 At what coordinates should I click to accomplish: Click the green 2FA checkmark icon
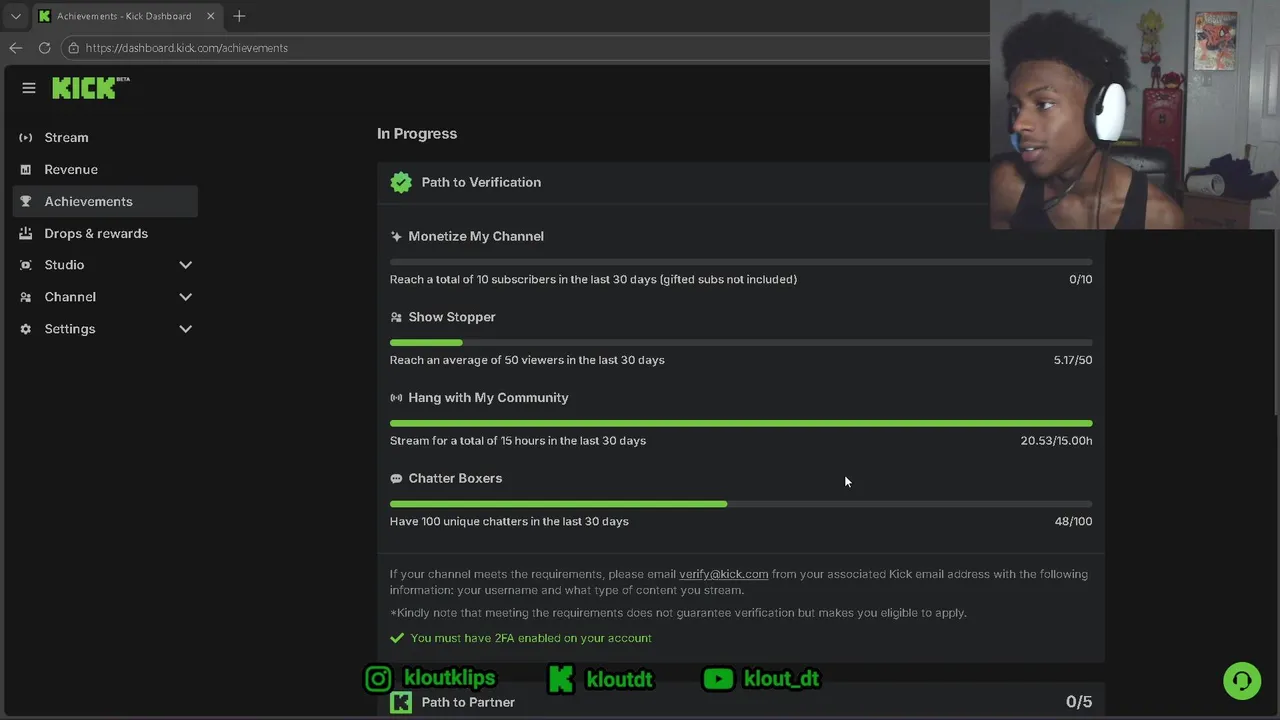coord(397,638)
